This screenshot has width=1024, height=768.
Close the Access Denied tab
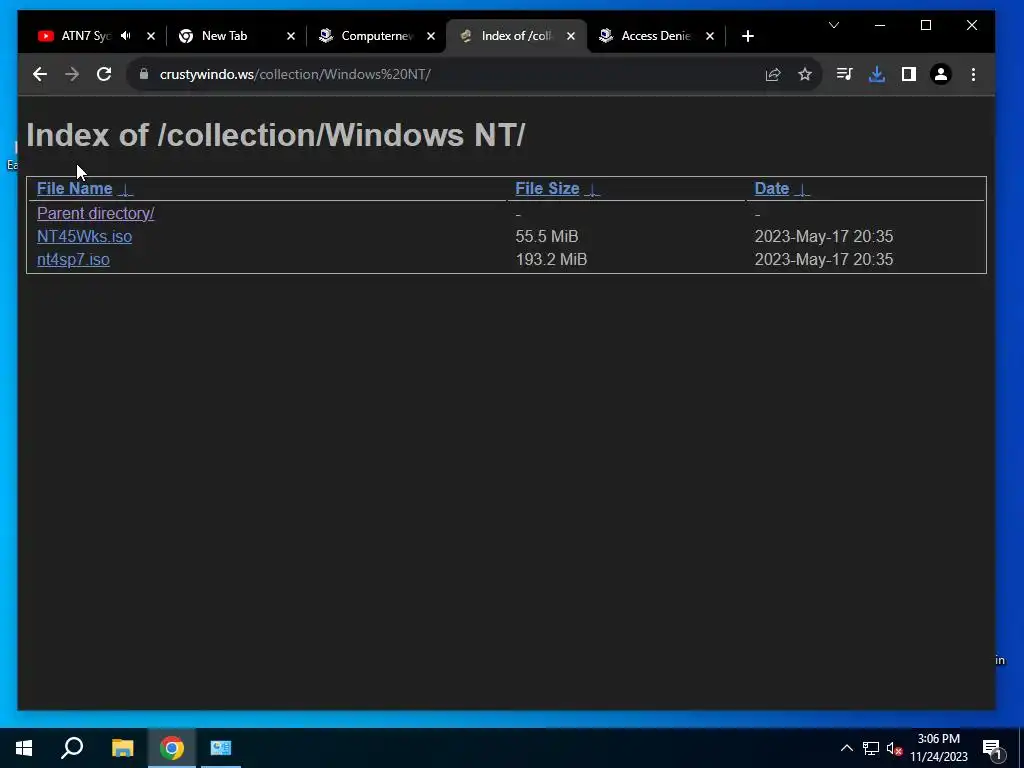(x=710, y=36)
